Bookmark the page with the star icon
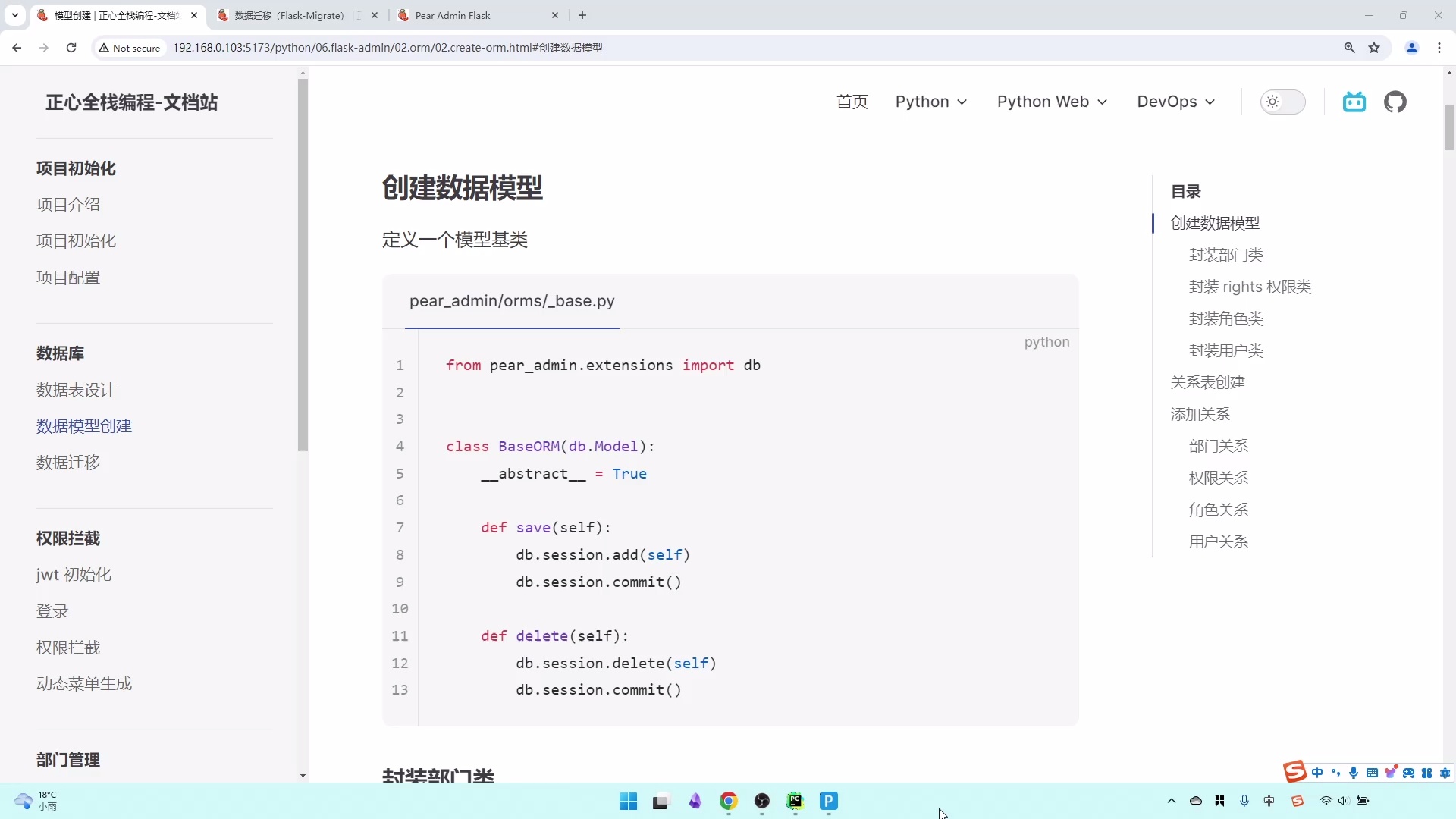 coord(1375,47)
